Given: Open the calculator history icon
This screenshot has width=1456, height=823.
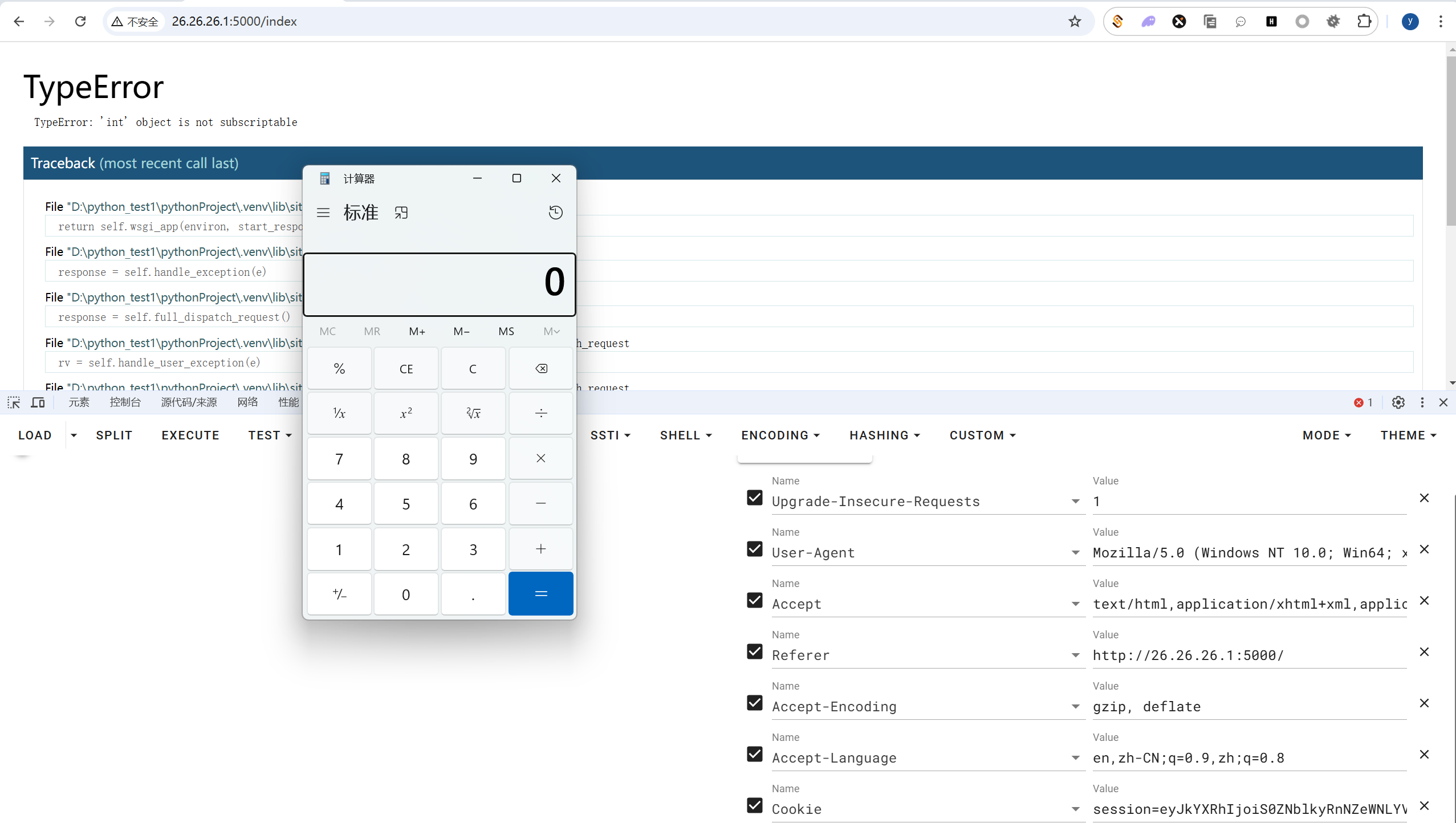Looking at the screenshot, I should [x=555, y=213].
